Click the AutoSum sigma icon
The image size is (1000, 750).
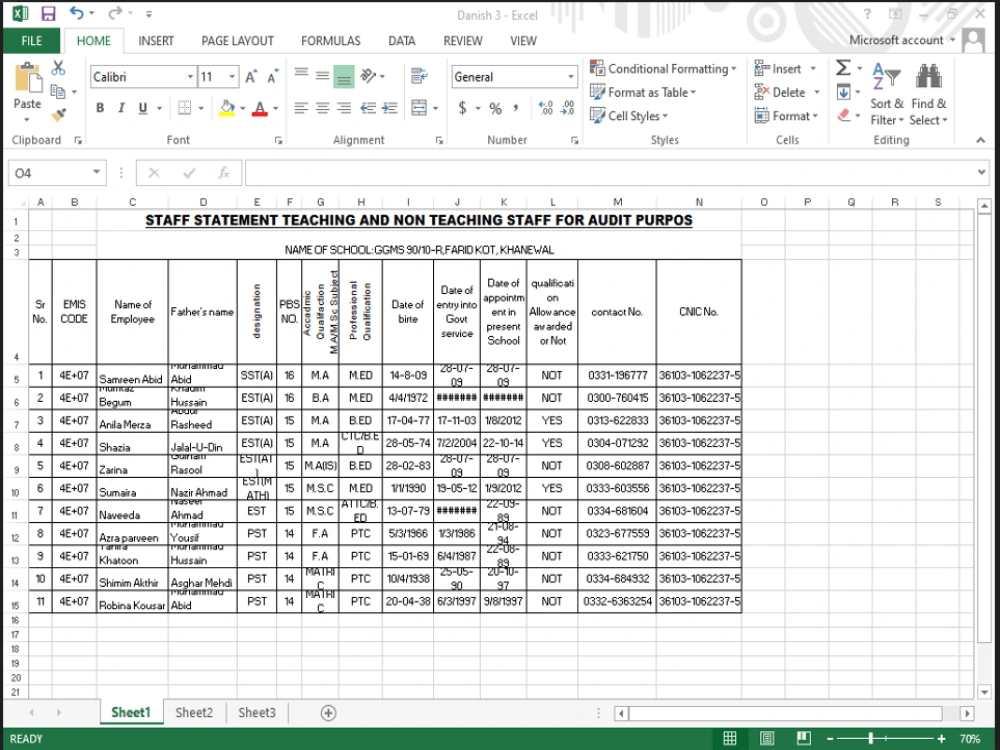[843, 67]
